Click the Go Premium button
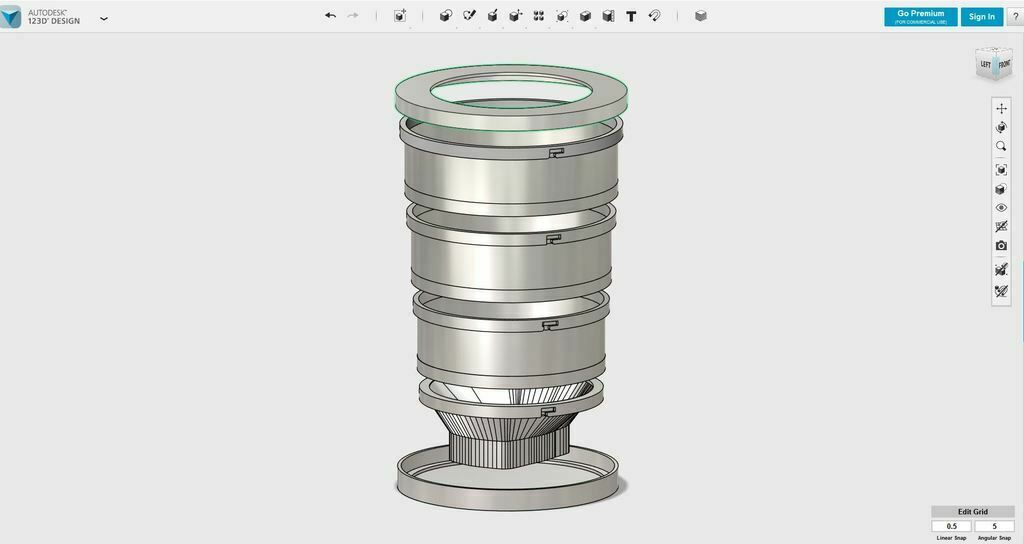The width and height of the screenshot is (1024, 544). pos(921,16)
